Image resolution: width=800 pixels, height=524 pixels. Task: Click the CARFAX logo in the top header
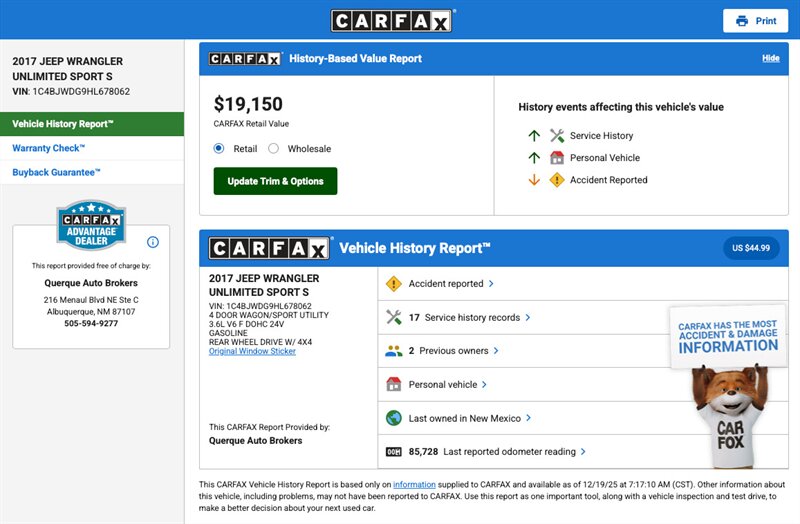(392, 21)
